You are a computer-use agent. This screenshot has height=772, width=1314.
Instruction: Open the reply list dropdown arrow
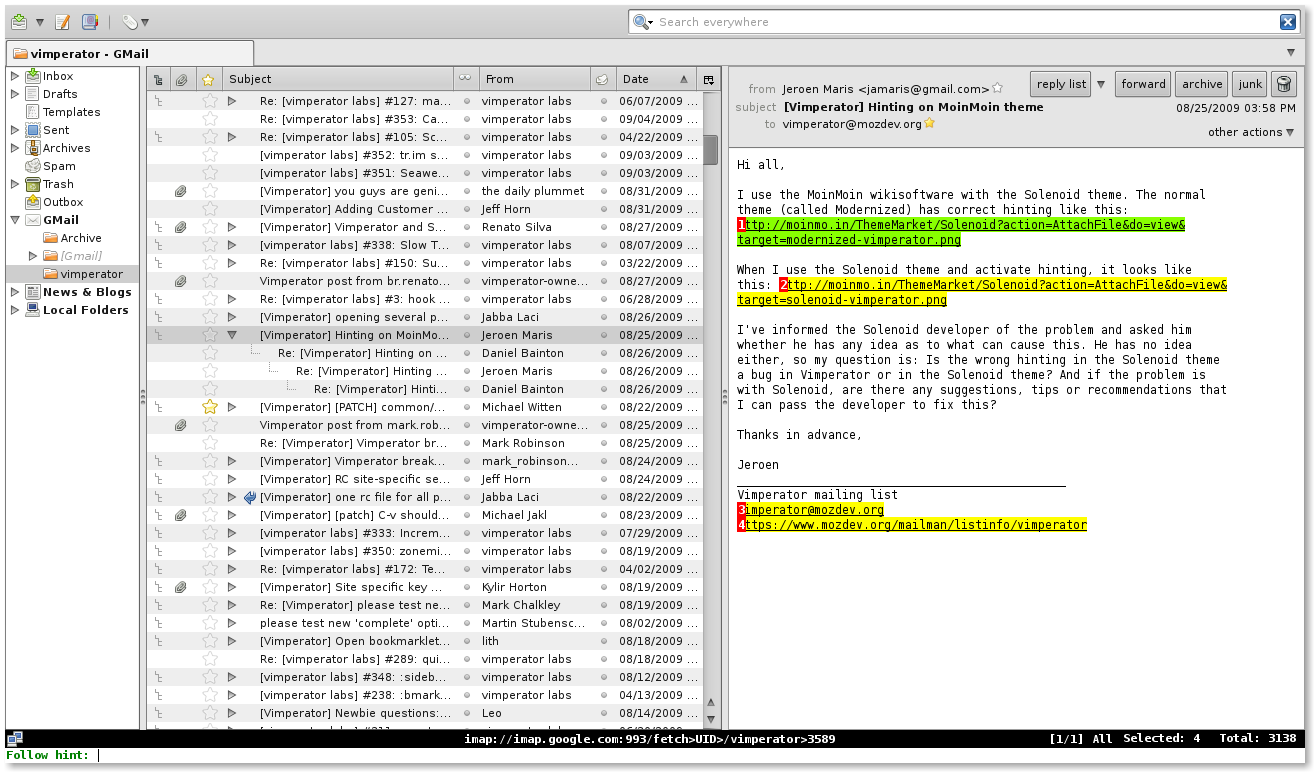click(1101, 84)
